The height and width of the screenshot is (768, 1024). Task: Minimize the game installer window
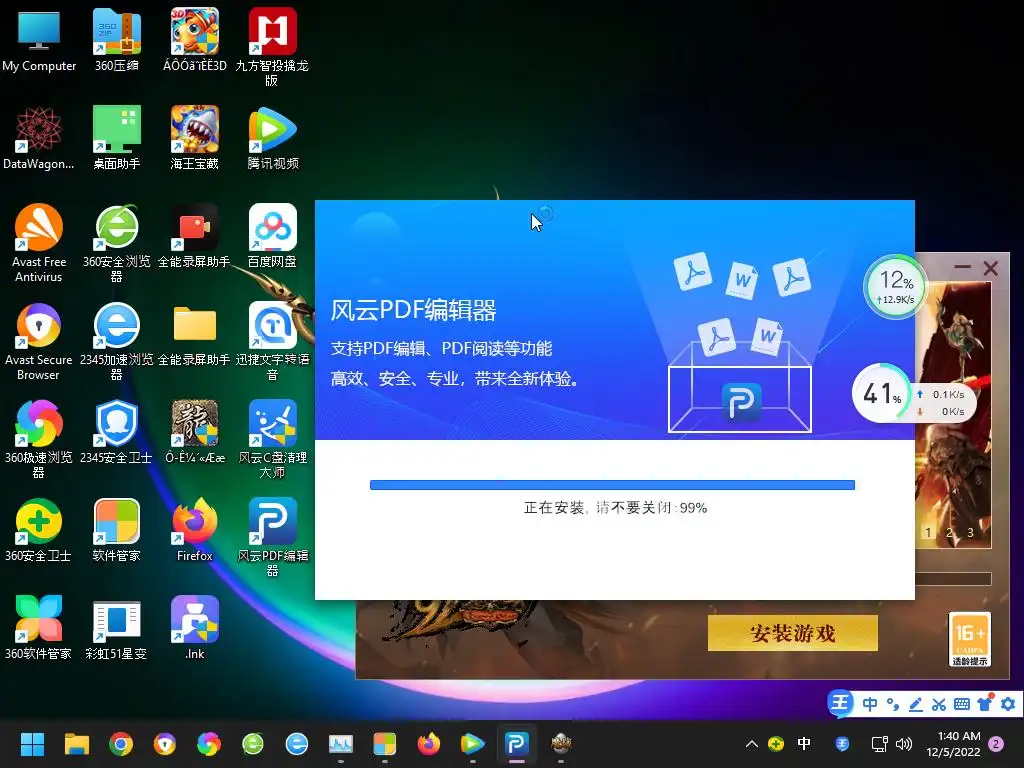pyautogui.click(x=962, y=267)
